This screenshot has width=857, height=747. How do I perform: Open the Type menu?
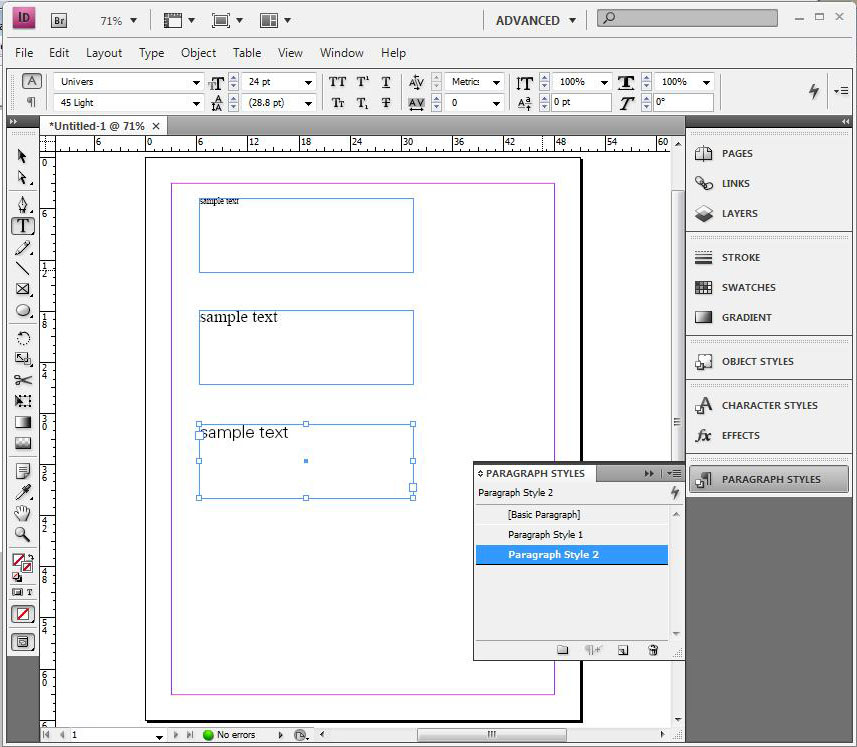coord(151,53)
